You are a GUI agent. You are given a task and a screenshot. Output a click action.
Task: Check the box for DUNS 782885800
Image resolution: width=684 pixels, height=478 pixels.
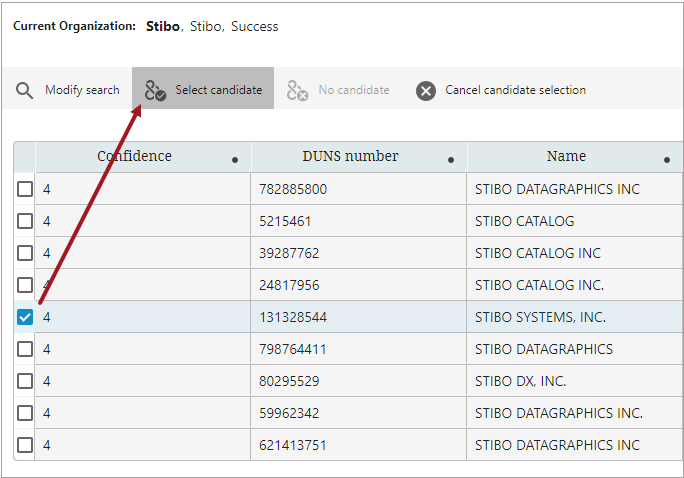tap(25, 189)
